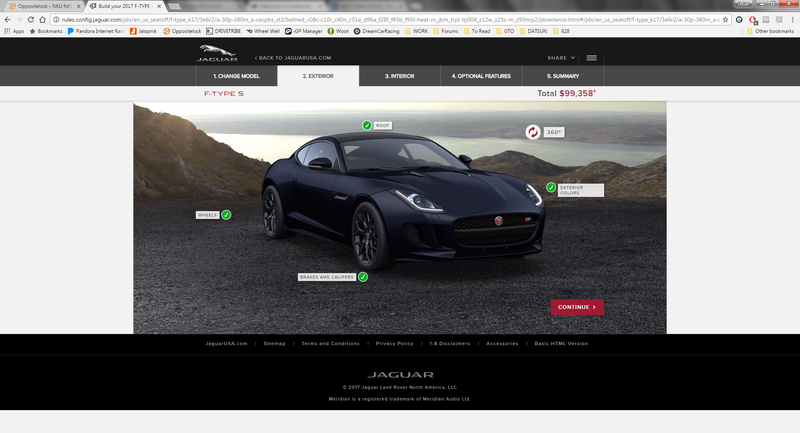Click the address bar URL field

(x=390, y=20)
